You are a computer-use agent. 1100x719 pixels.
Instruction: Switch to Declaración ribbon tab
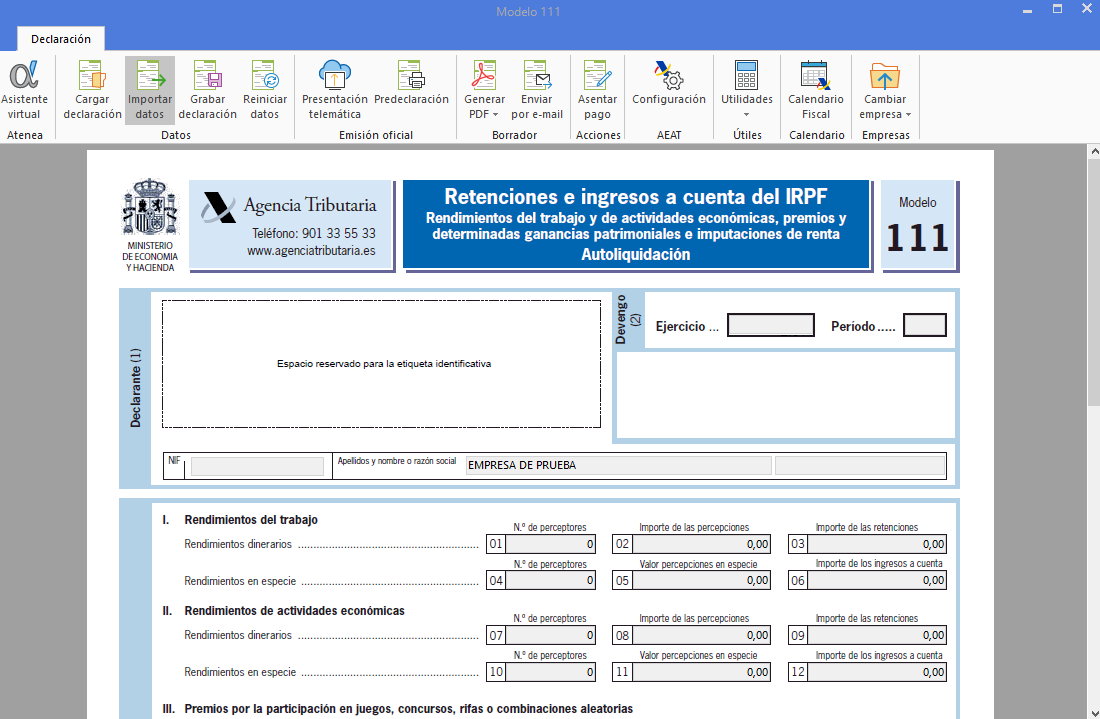point(60,39)
